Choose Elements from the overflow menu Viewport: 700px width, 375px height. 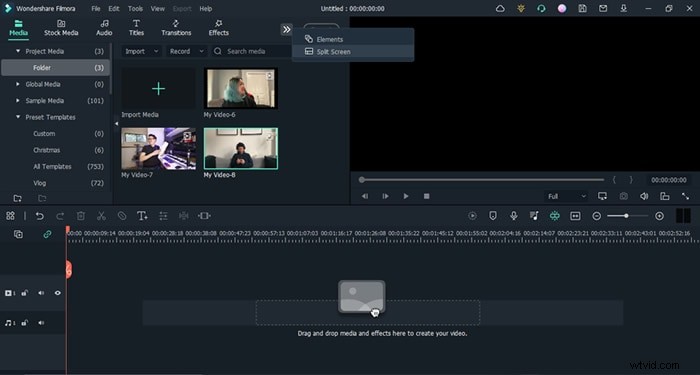coord(353,39)
